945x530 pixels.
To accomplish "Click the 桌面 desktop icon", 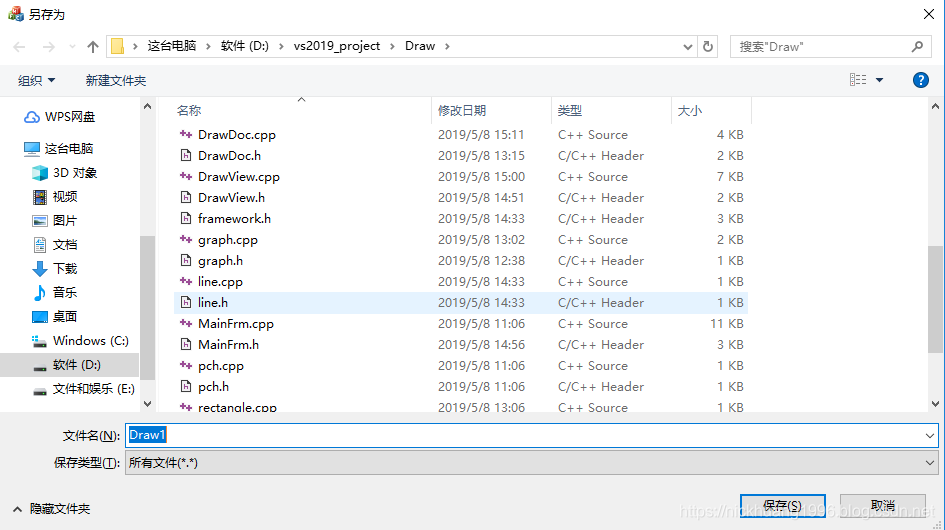I will click(x=40, y=317).
